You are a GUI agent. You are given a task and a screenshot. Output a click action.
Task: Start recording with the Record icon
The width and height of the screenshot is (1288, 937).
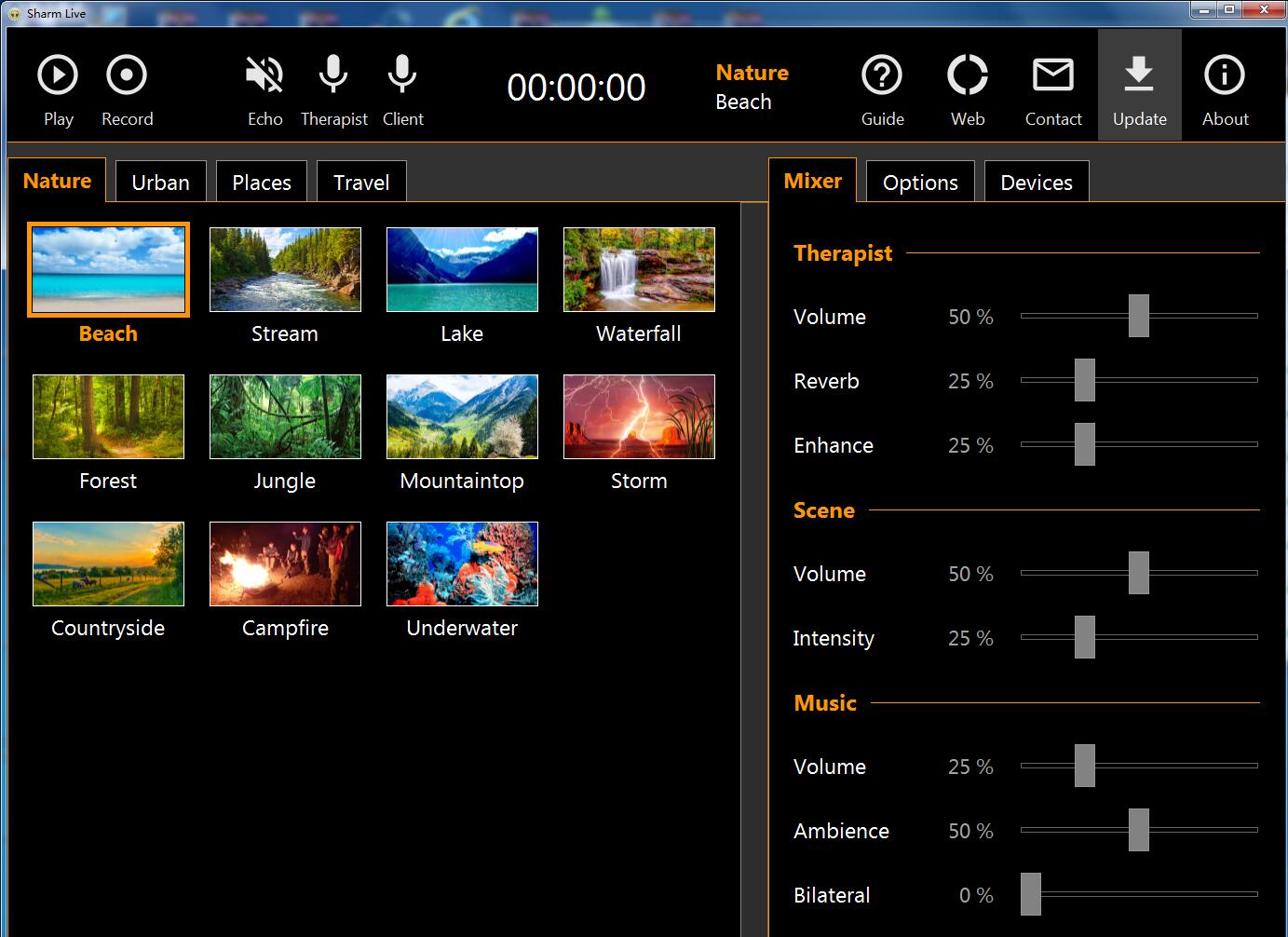pyautogui.click(x=127, y=76)
